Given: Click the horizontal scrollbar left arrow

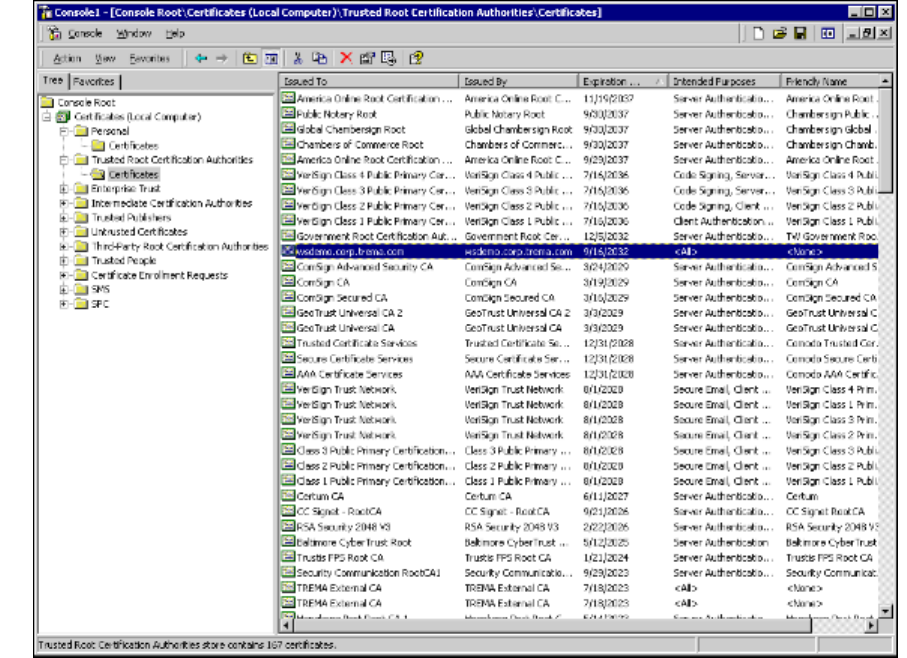Looking at the screenshot, I should click(x=286, y=625).
